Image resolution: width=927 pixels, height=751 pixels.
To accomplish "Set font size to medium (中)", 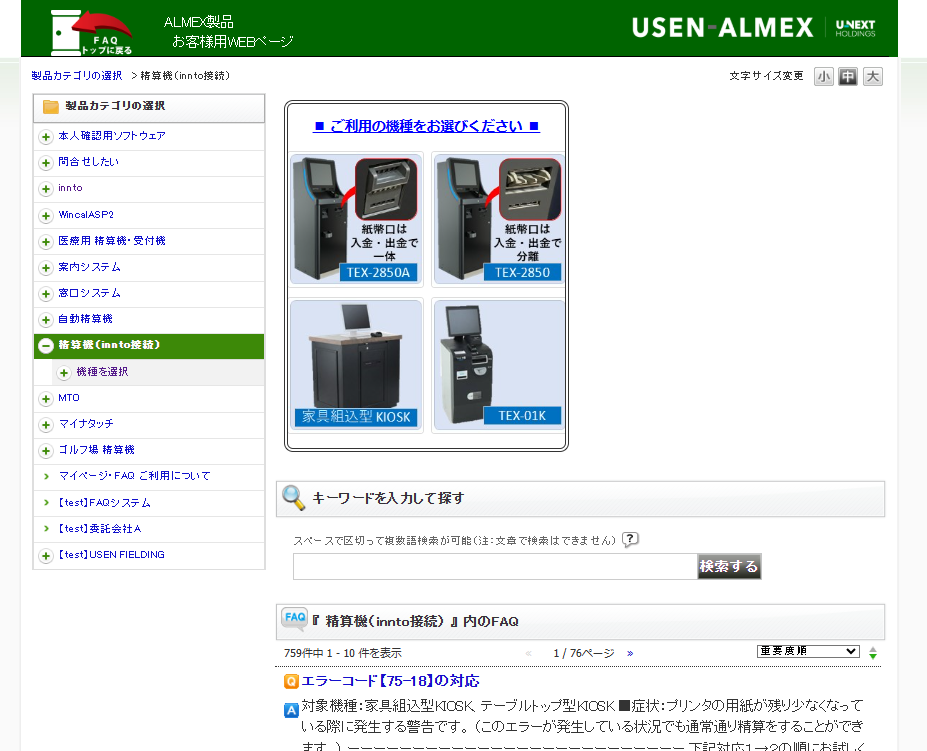I will pos(848,77).
